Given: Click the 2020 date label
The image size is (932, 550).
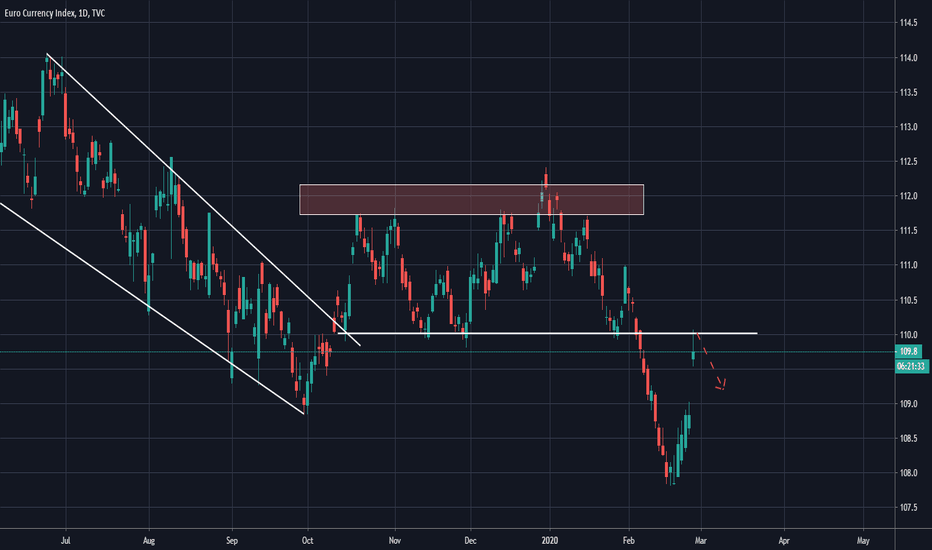Looking at the screenshot, I should pos(550,540).
